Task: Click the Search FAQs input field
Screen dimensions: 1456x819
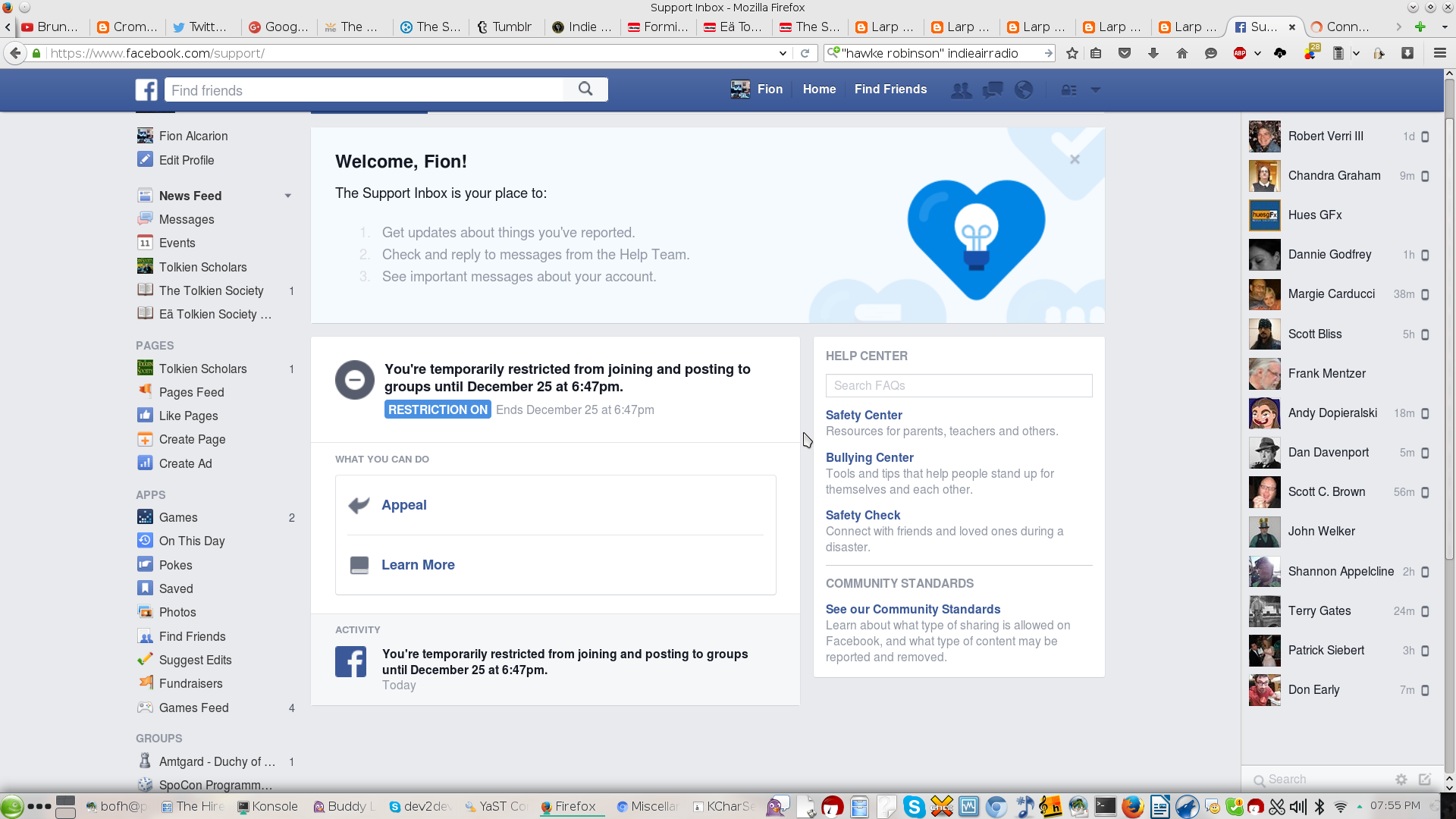Action: [957, 385]
